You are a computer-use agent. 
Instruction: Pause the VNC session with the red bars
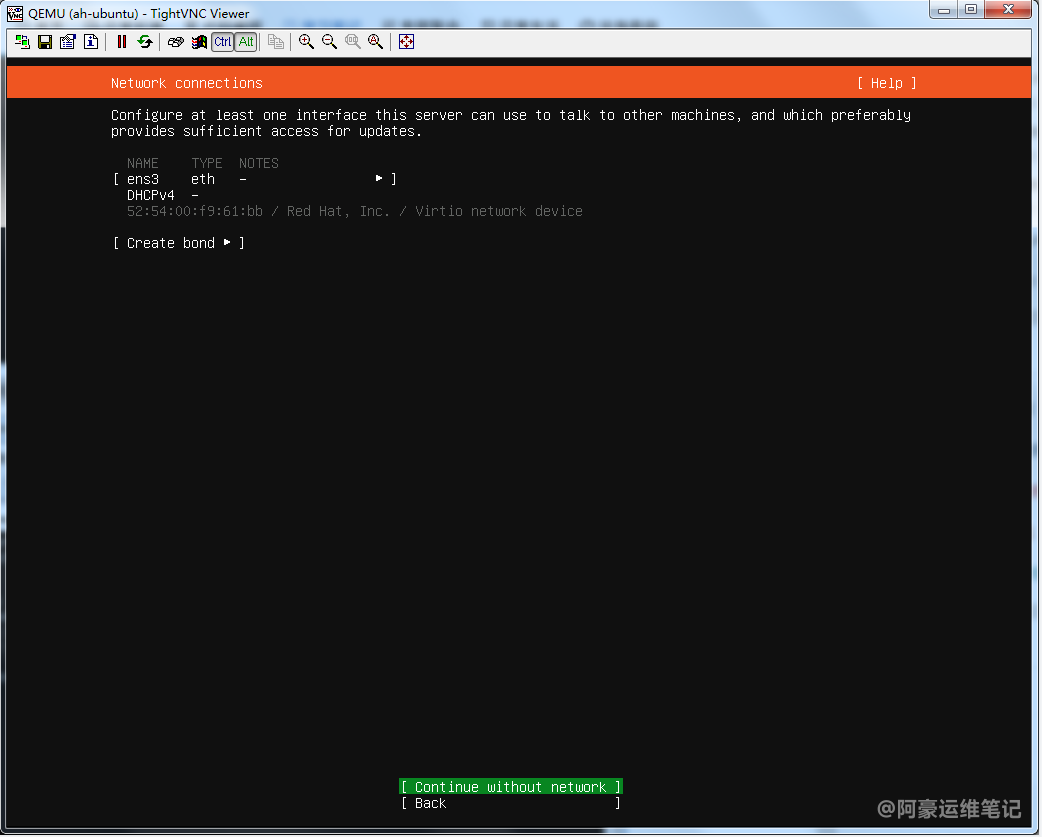point(122,42)
